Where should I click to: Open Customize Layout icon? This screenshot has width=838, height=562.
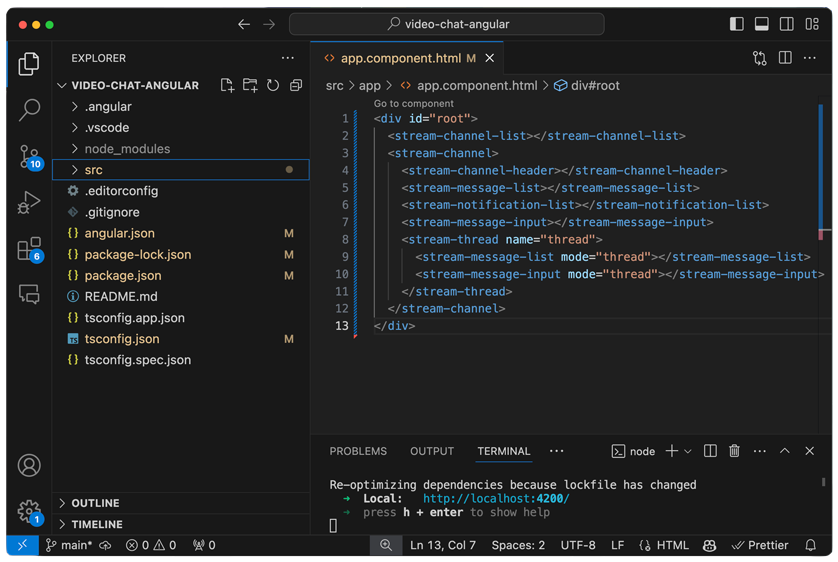coord(812,24)
